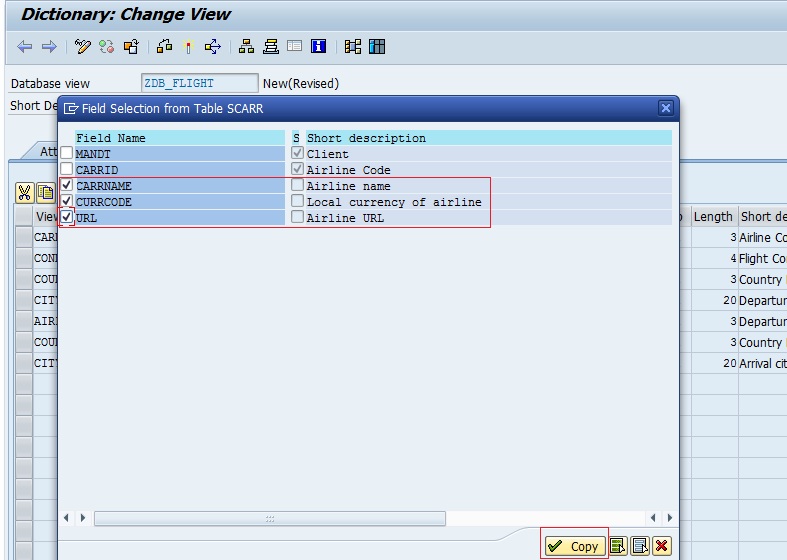Screen dimensions: 787x560
Task: Click the Activate (matchstick) icon
Action: coord(187,47)
